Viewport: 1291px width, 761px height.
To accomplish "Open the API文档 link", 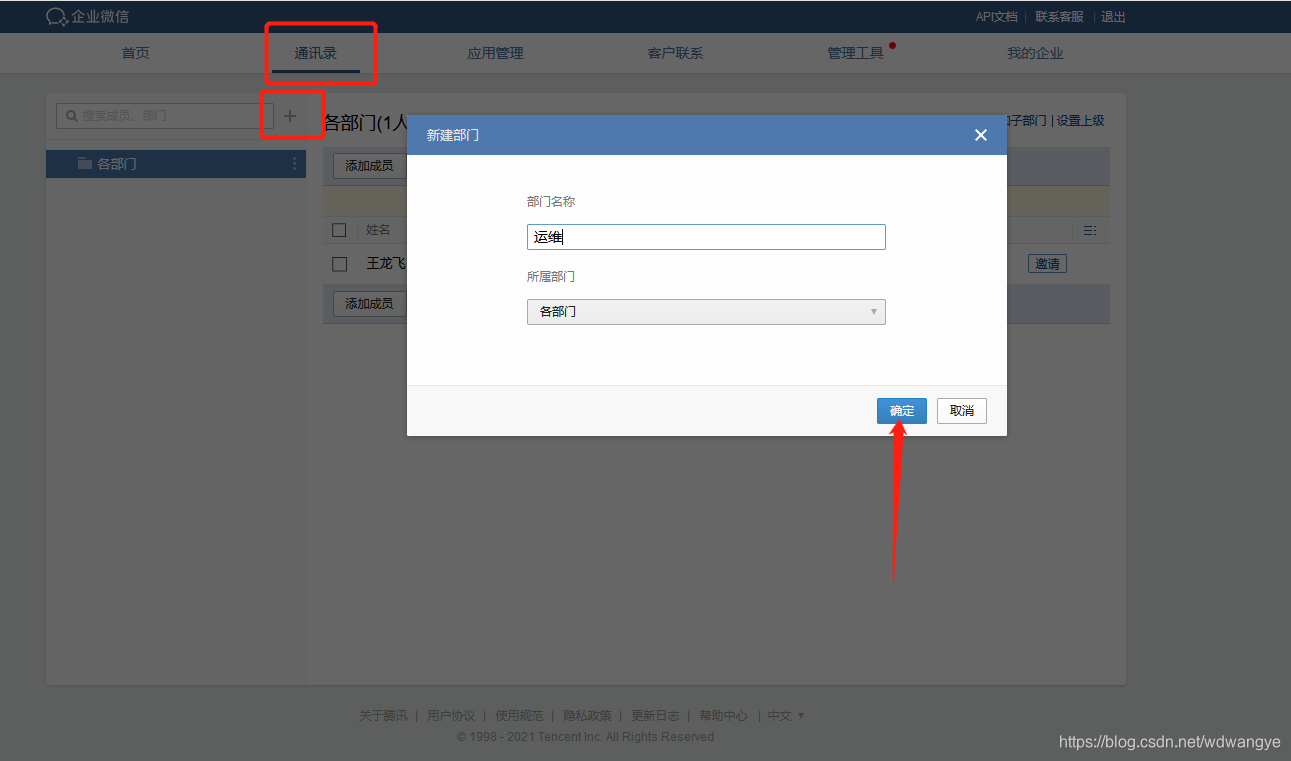I will [x=996, y=17].
